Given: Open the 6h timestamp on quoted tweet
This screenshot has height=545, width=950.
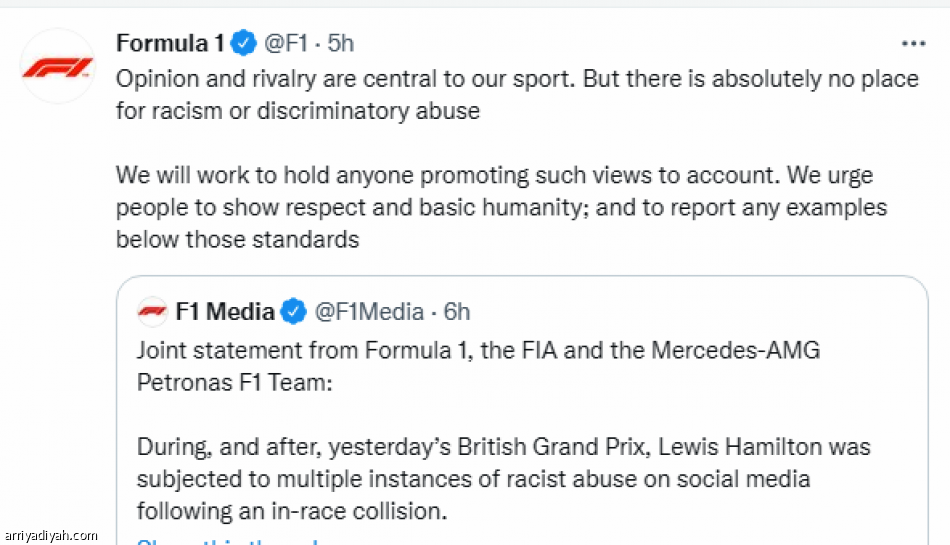Looking at the screenshot, I should [457, 312].
